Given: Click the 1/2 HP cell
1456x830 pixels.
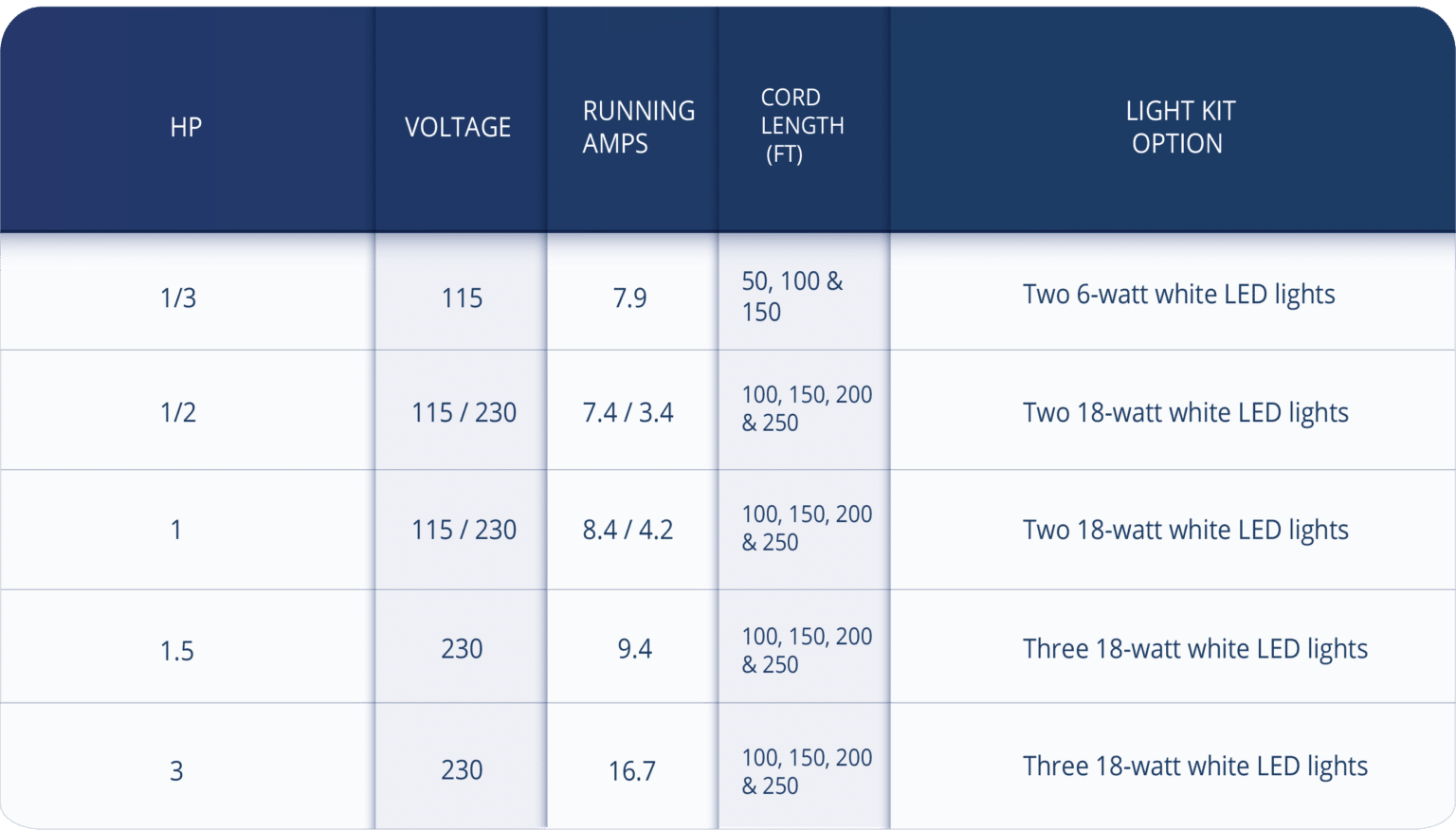Looking at the screenshot, I should coord(178,412).
